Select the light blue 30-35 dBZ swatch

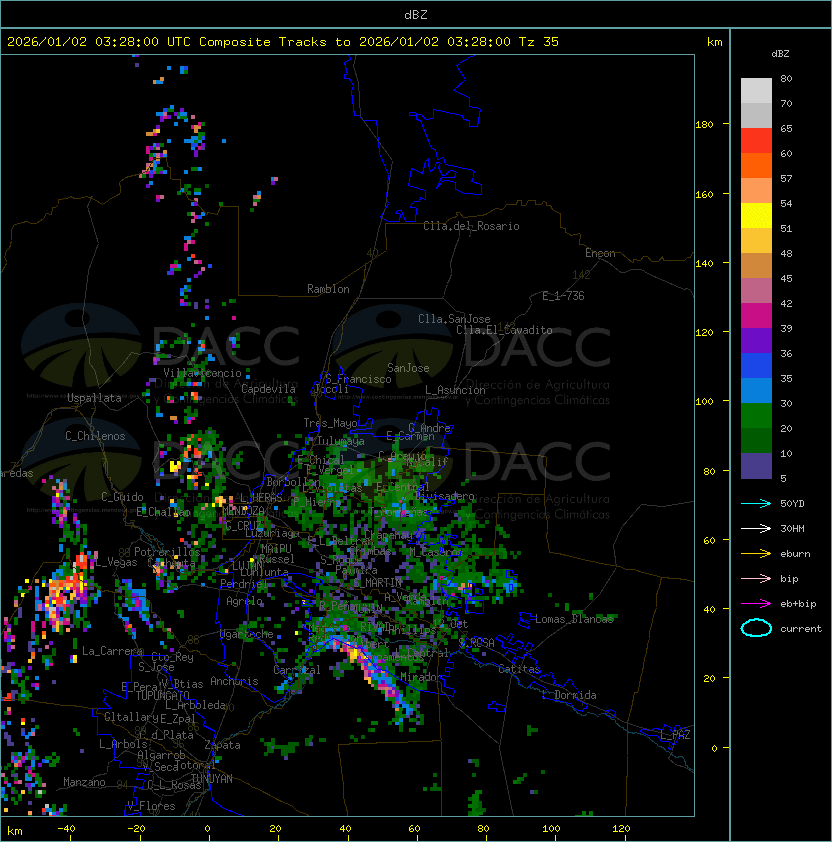click(756, 391)
